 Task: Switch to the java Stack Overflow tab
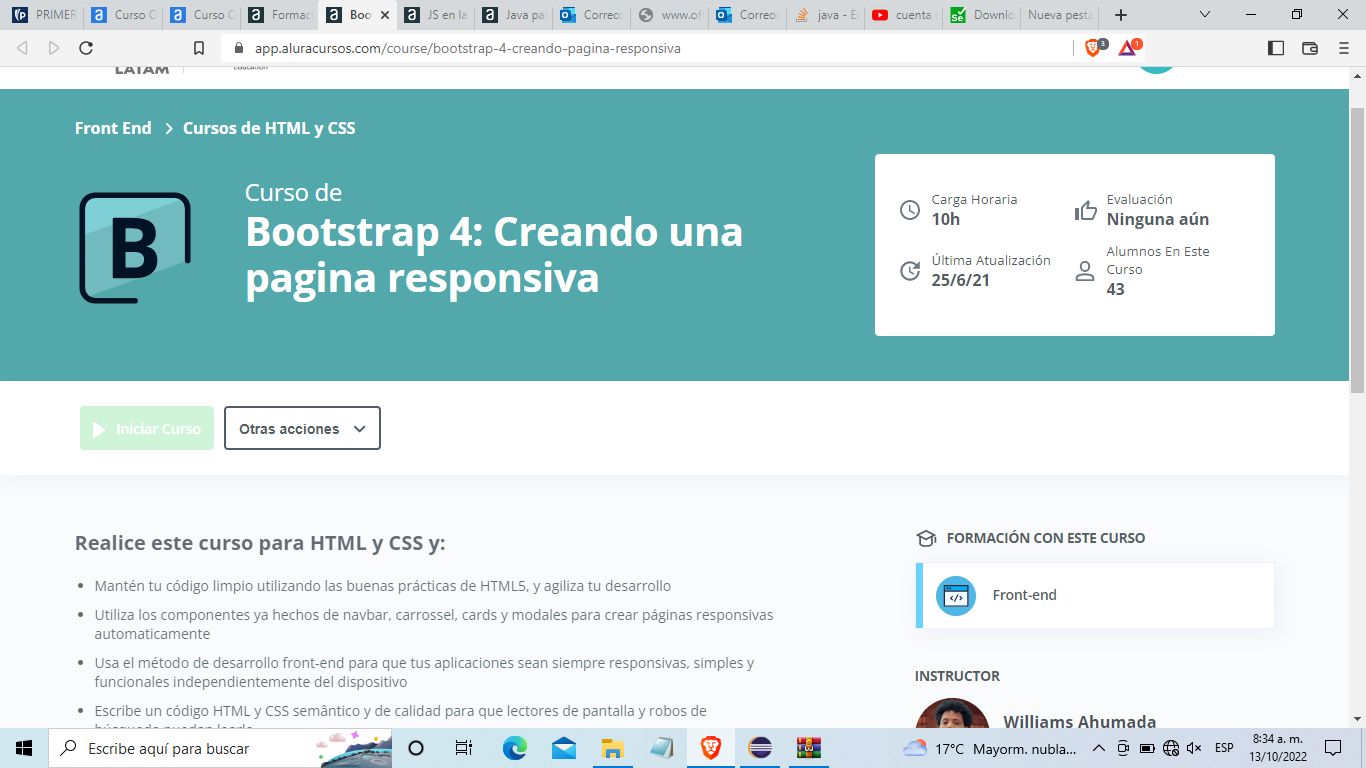point(825,15)
